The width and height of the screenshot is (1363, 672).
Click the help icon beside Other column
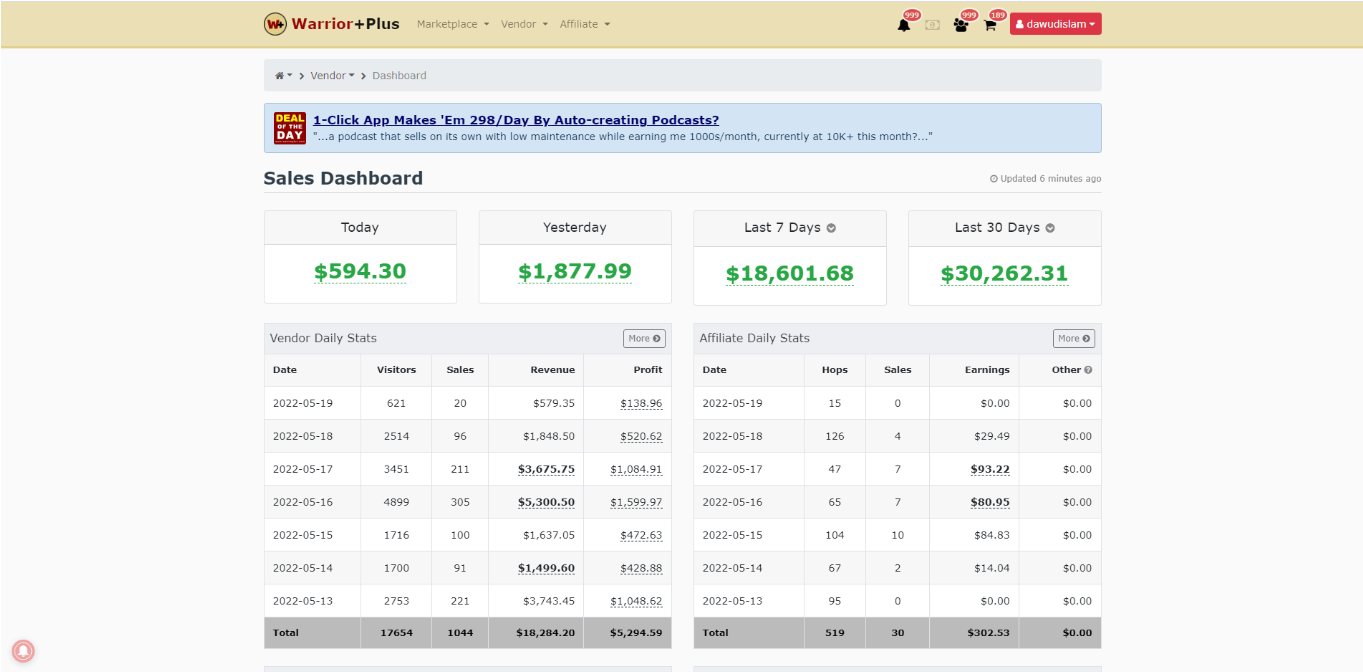click(x=1088, y=370)
